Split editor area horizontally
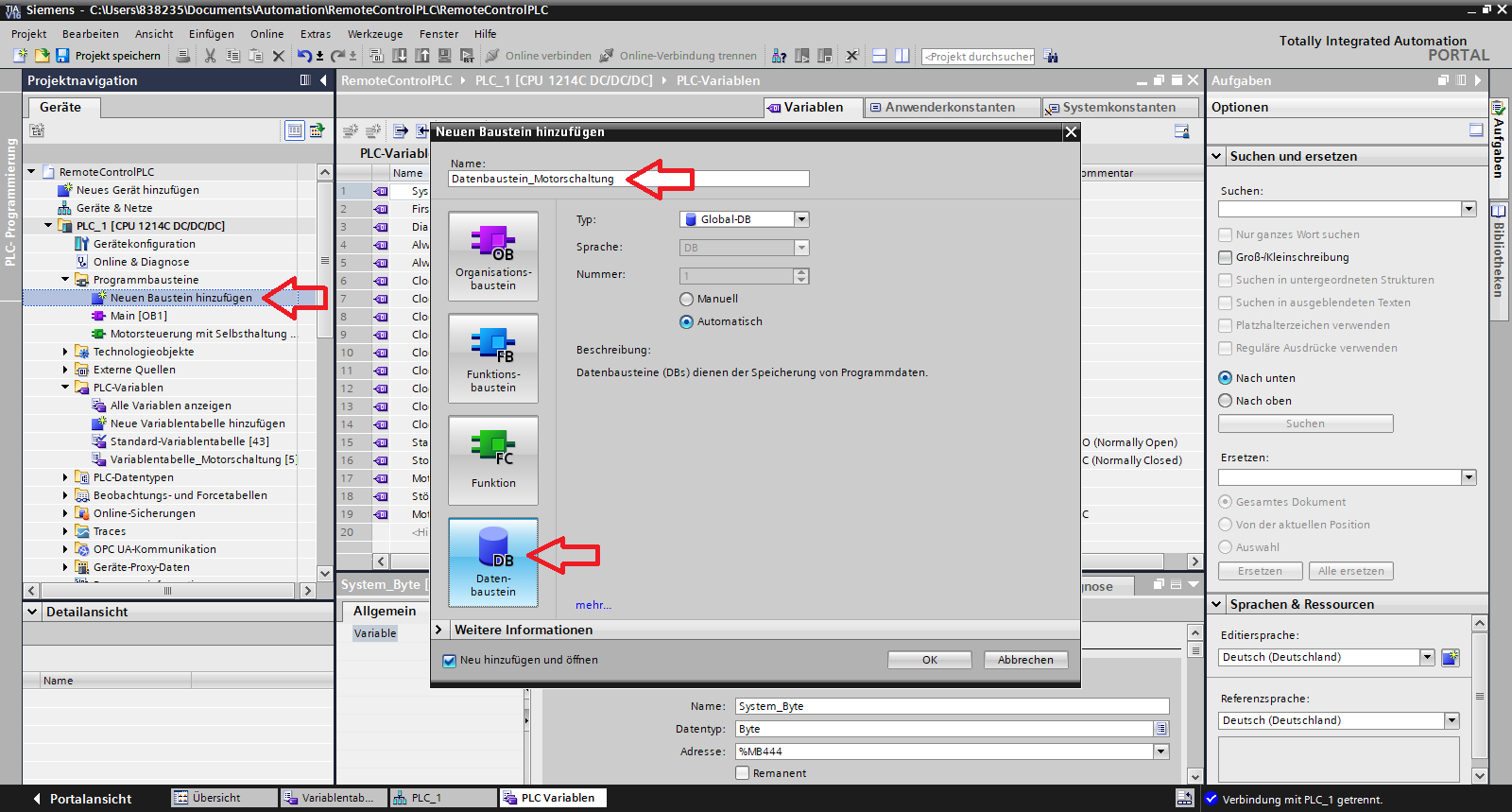This screenshot has width=1512, height=812. point(879,56)
